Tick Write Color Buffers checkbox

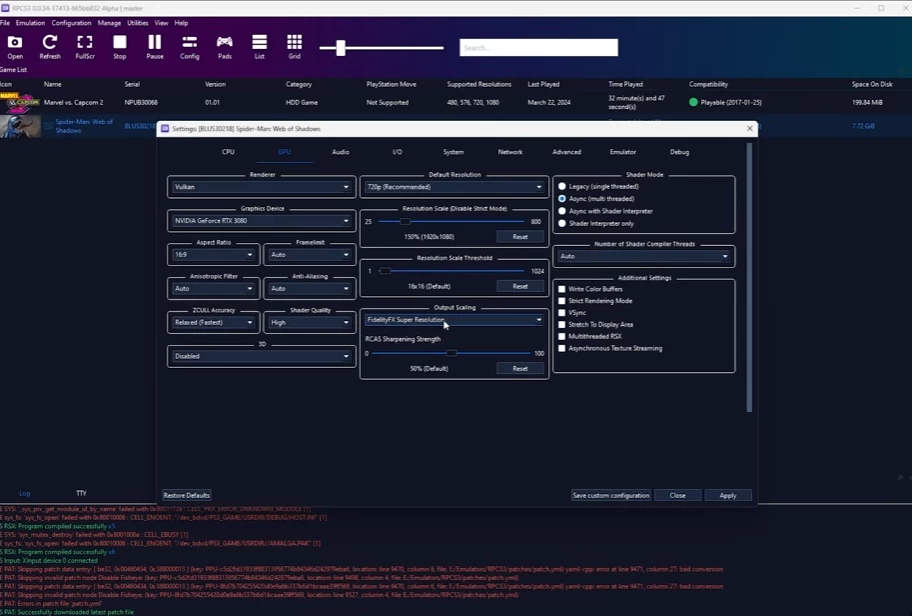coord(562,289)
